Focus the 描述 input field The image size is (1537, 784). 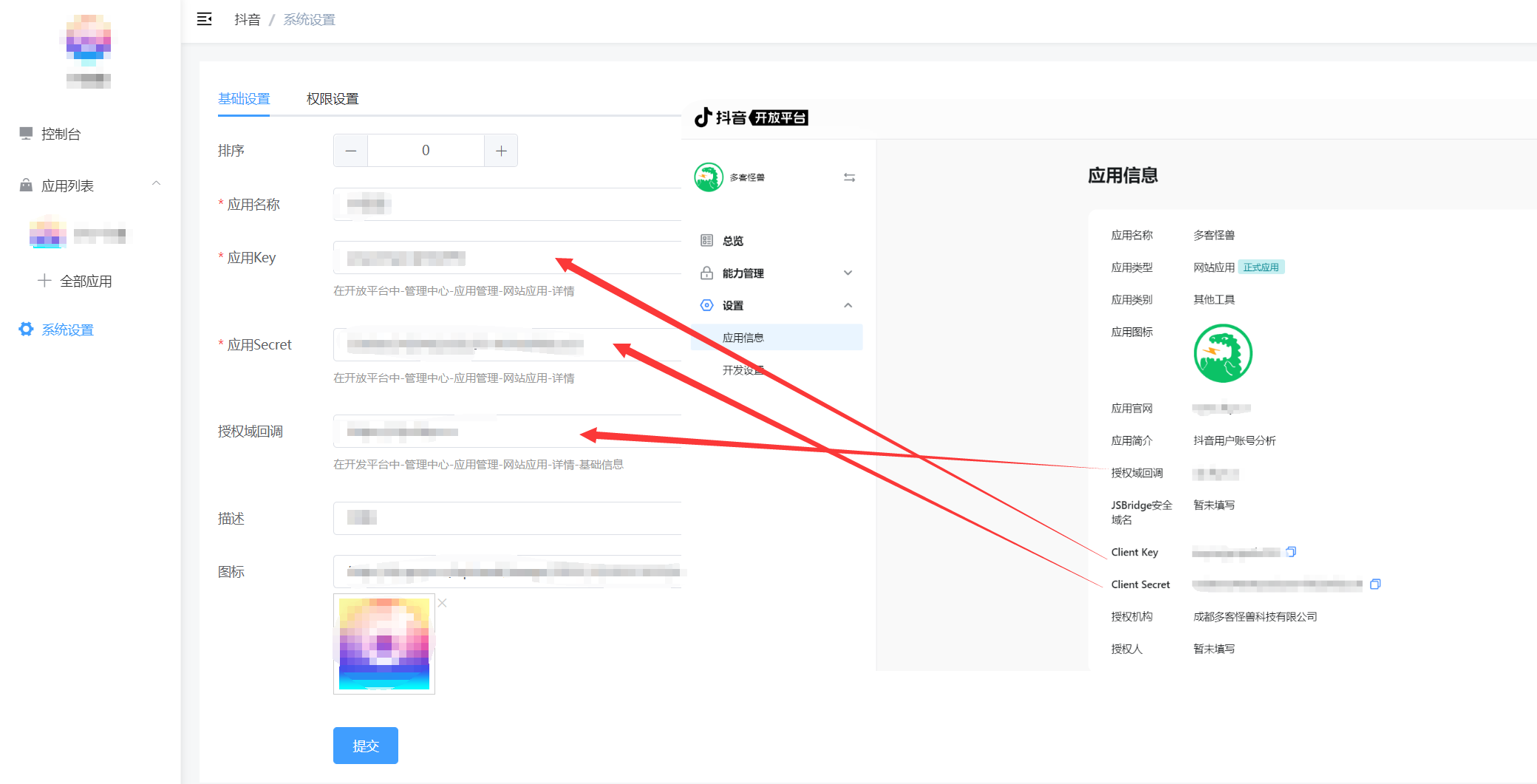tap(508, 518)
